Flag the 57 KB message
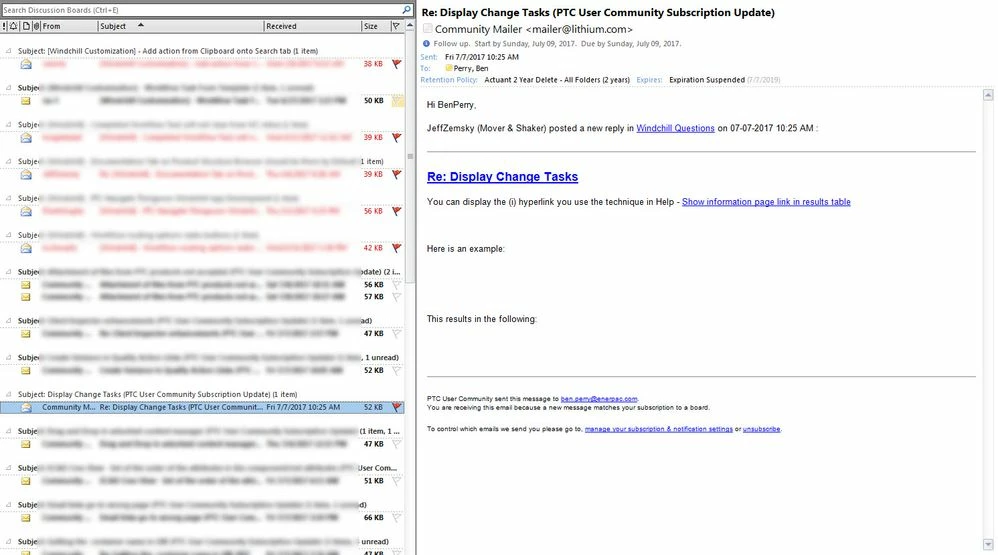Image resolution: width=998 pixels, height=555 pixels. [x=397, y=297]
